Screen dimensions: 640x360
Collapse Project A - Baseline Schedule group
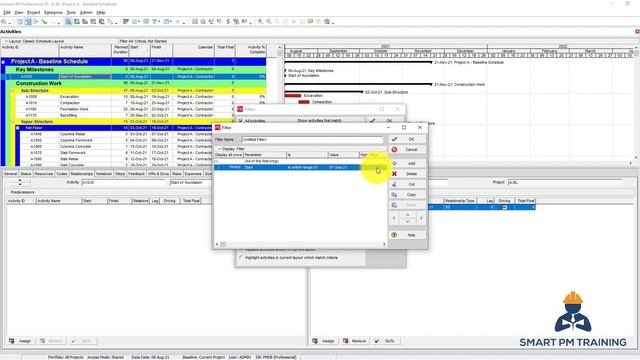3,62
